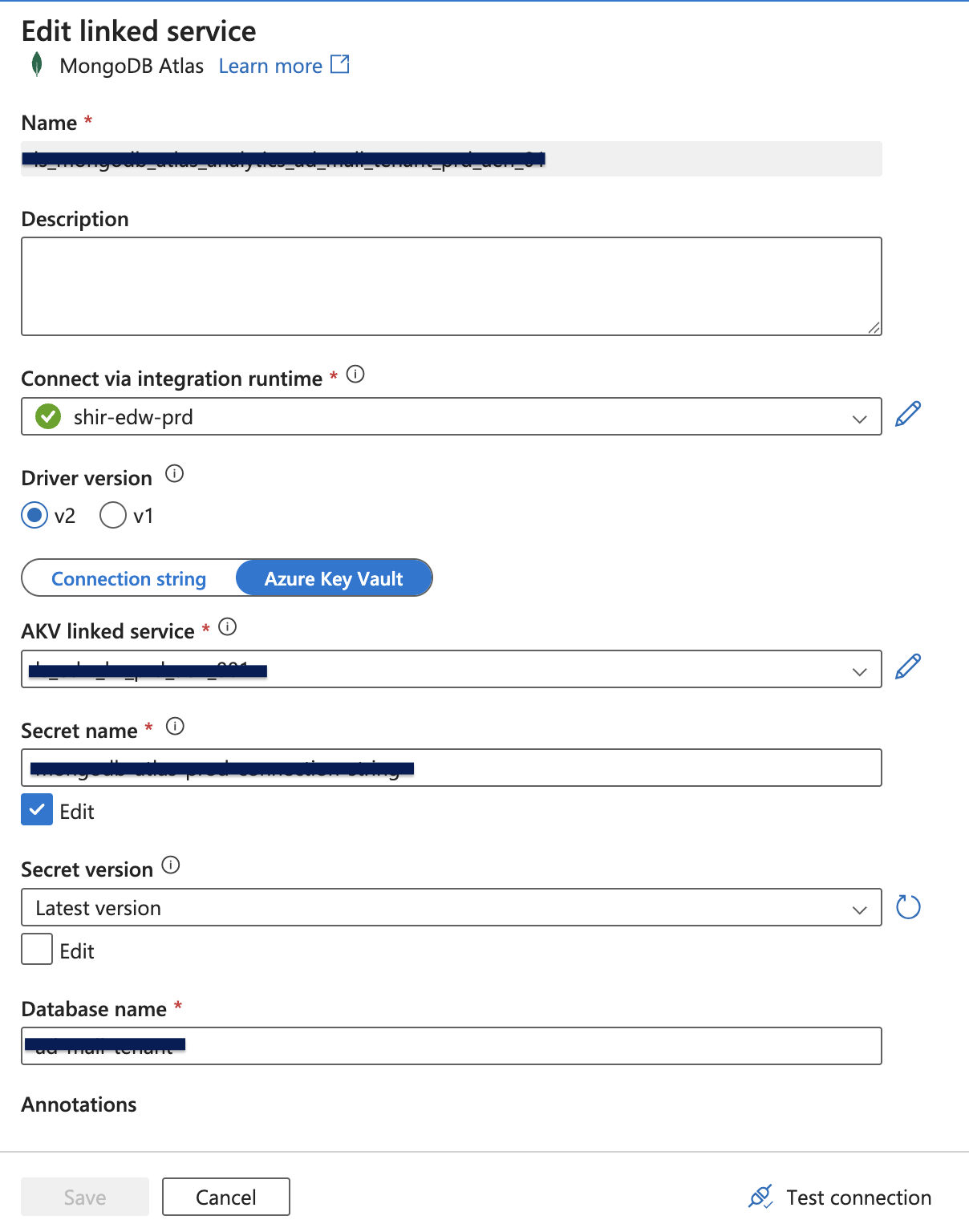Screen dimensions: 969x1232
Task: Switch to the Connection string tab
Action: pos(128,577)
